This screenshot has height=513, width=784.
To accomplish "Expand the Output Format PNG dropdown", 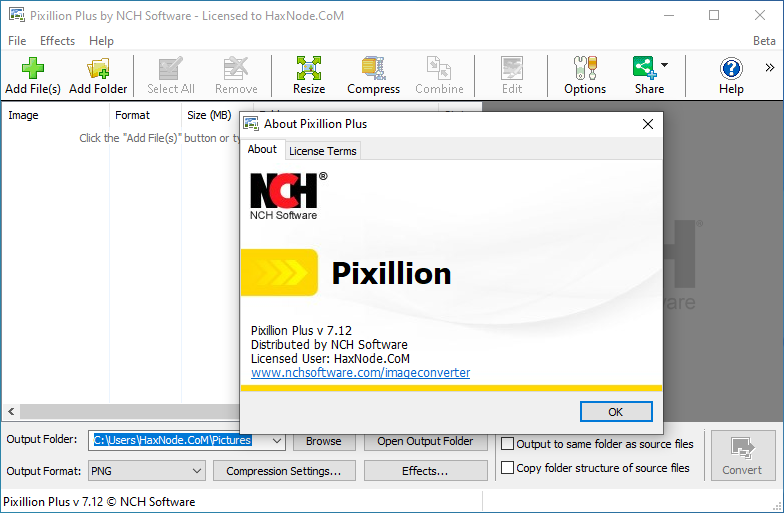I will point(196,471).
